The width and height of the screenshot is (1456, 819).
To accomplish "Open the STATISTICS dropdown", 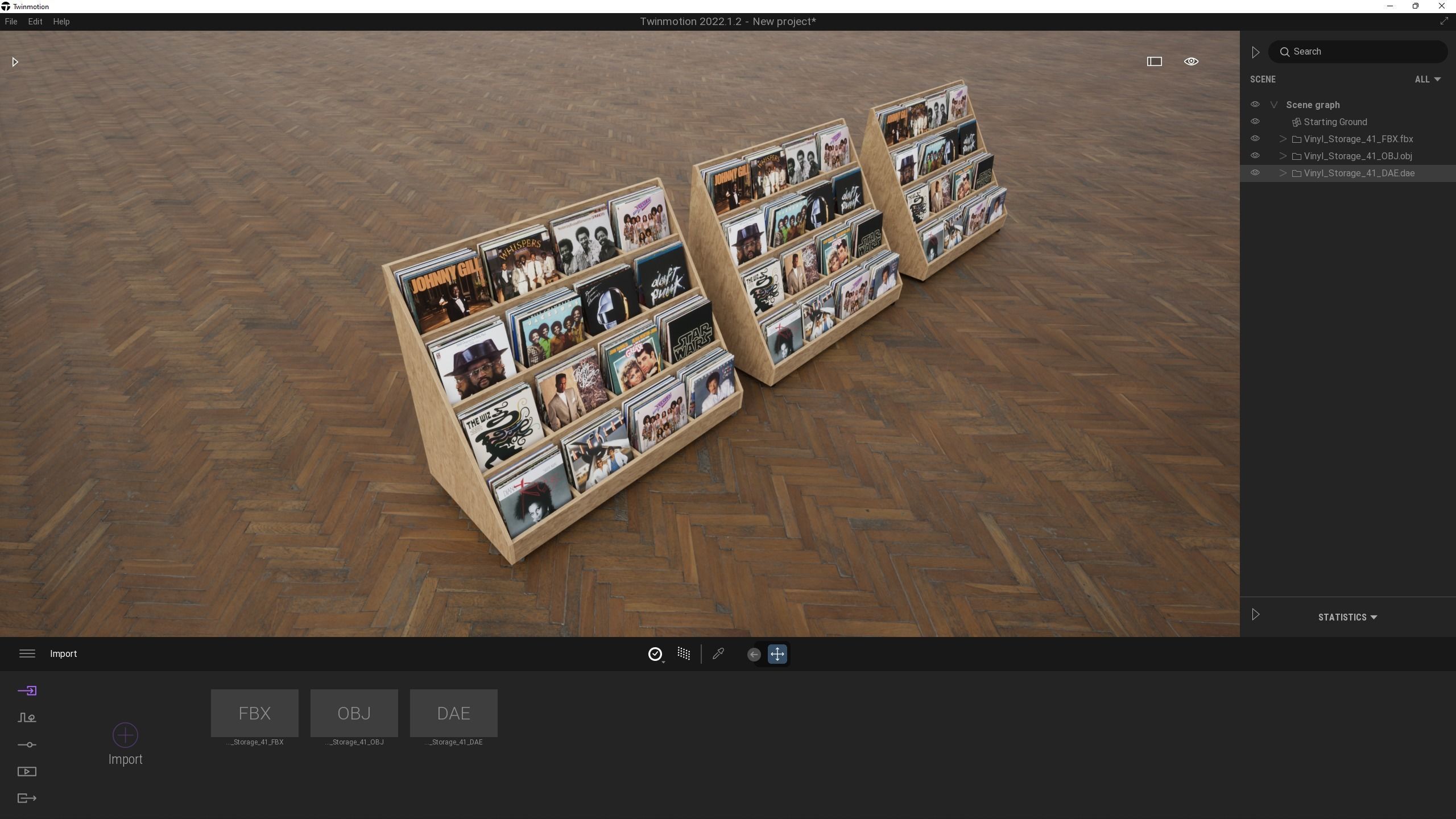I will pos(1347,617).
